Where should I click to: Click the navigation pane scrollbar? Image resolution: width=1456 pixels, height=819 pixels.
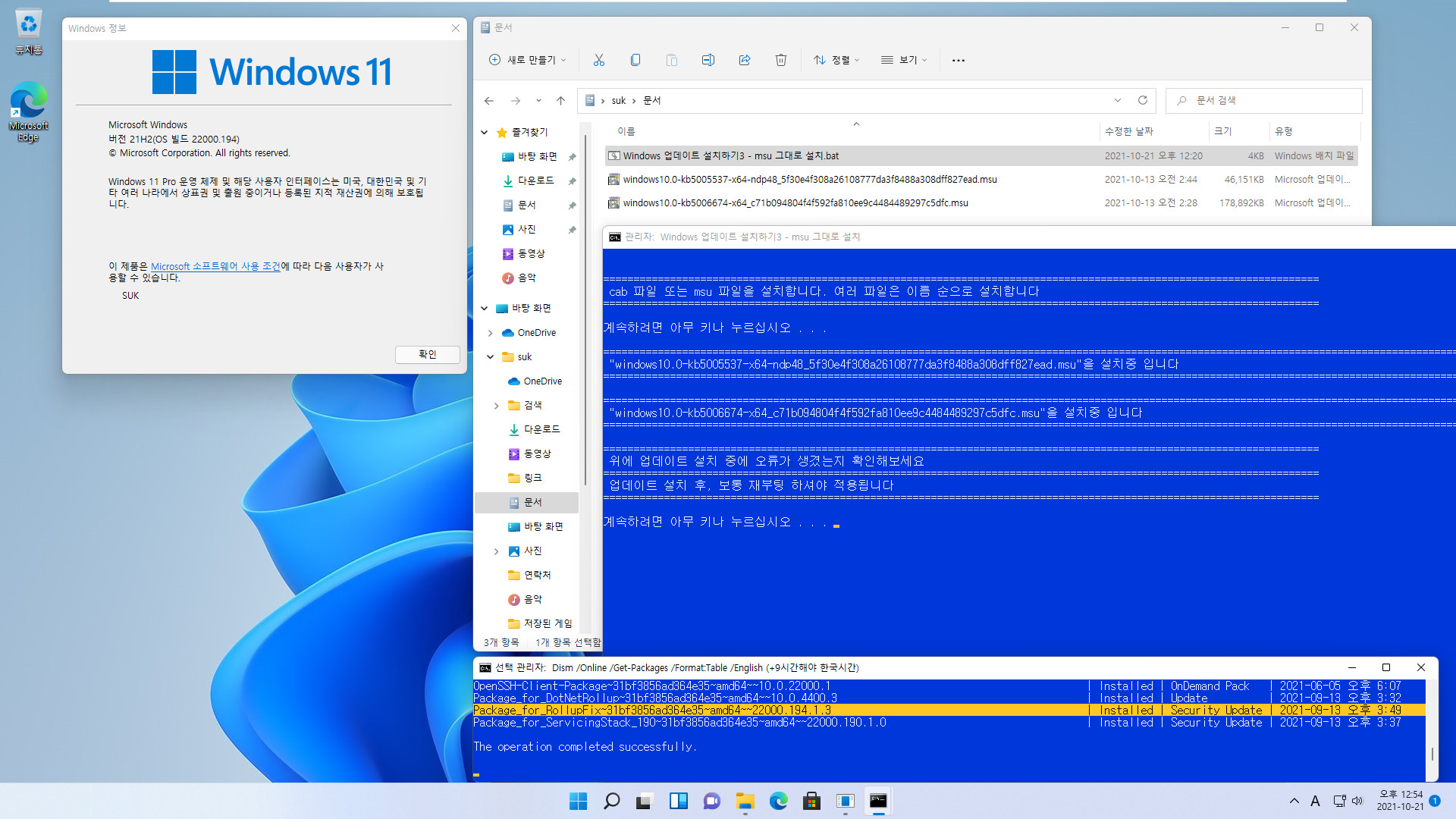pos(585,311)
